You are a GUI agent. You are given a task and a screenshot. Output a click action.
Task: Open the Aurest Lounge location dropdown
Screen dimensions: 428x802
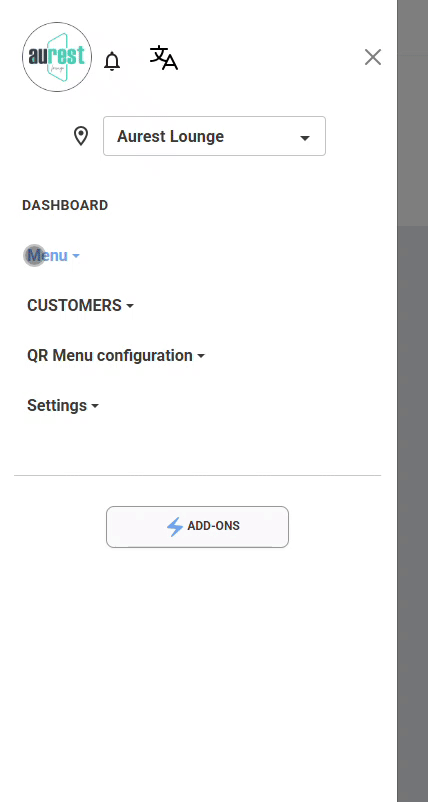pyautogui.click(x=214, y=136)
